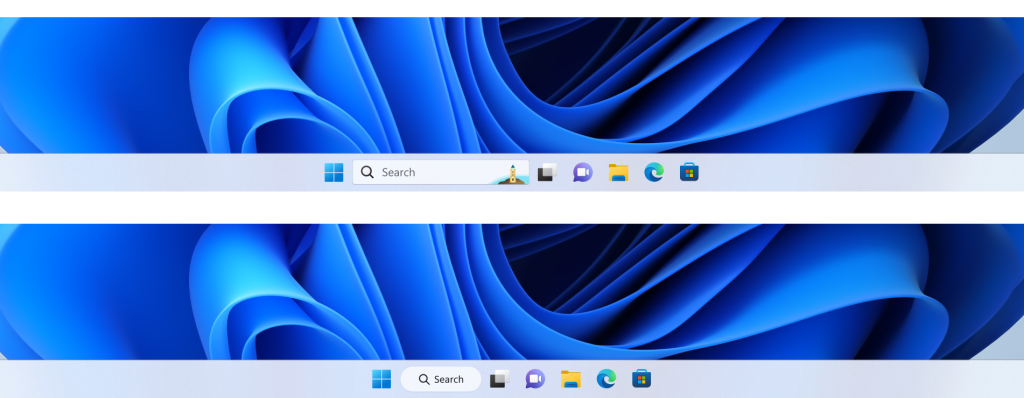Launch Teams Chat from the lower taskbar
The image size is (1024, 398).
point(535,379)
